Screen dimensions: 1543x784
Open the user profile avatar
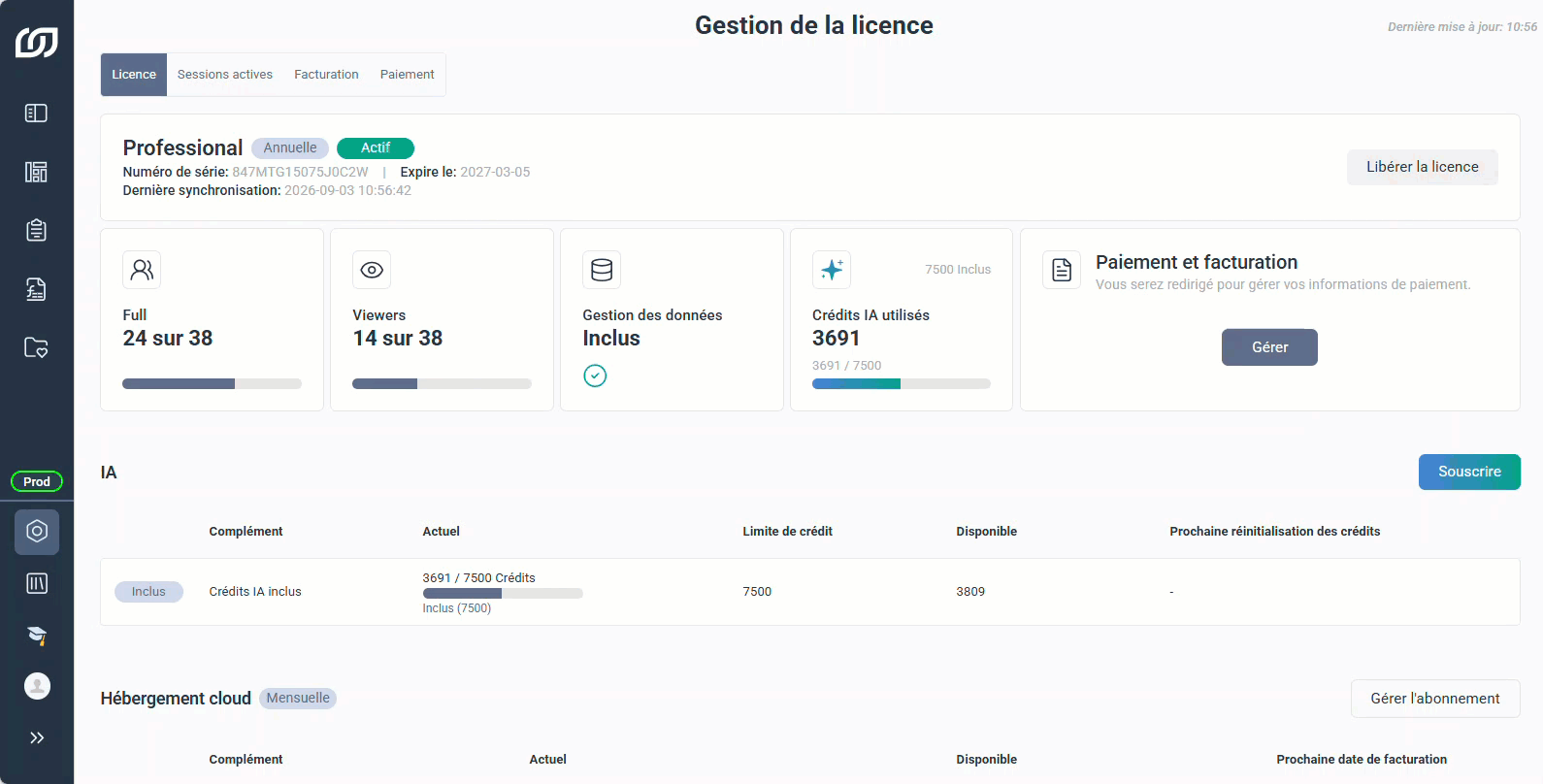[37, 686]
